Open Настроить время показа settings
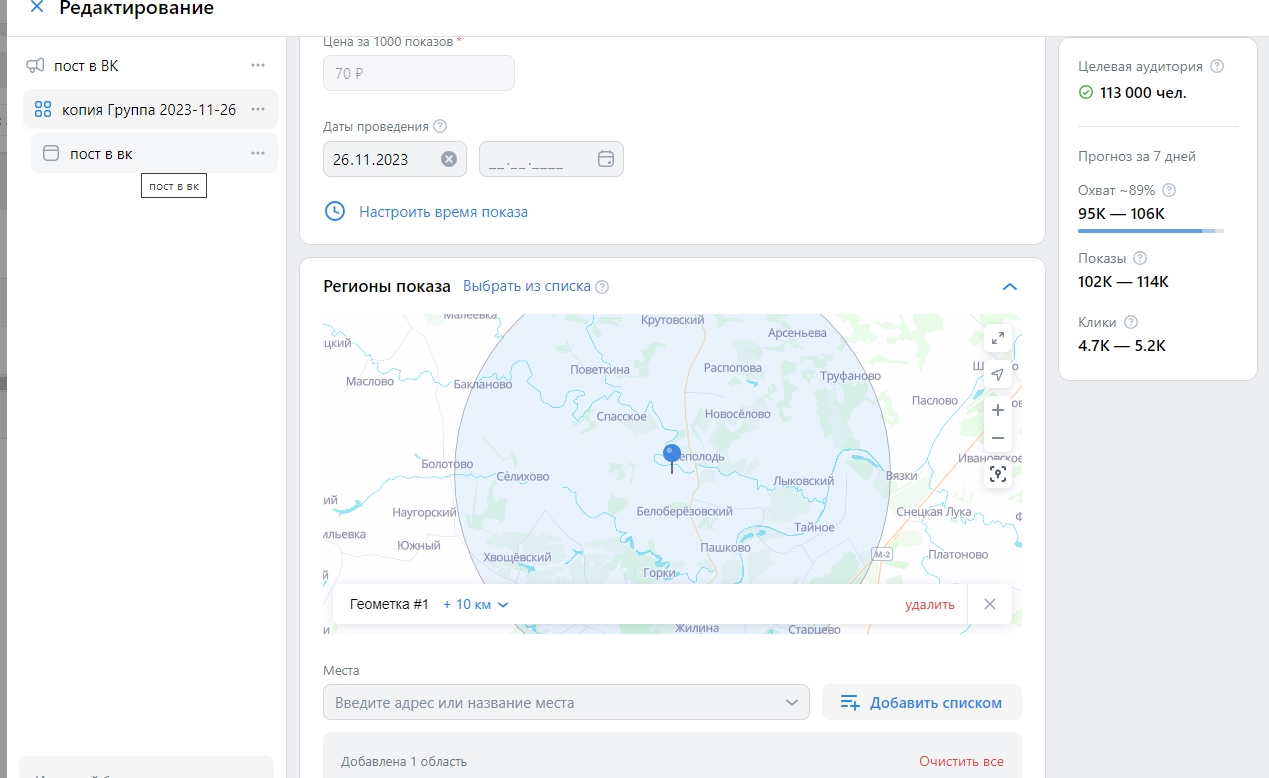The width and height of the screenshot is (1269, 778). (443, 212)
